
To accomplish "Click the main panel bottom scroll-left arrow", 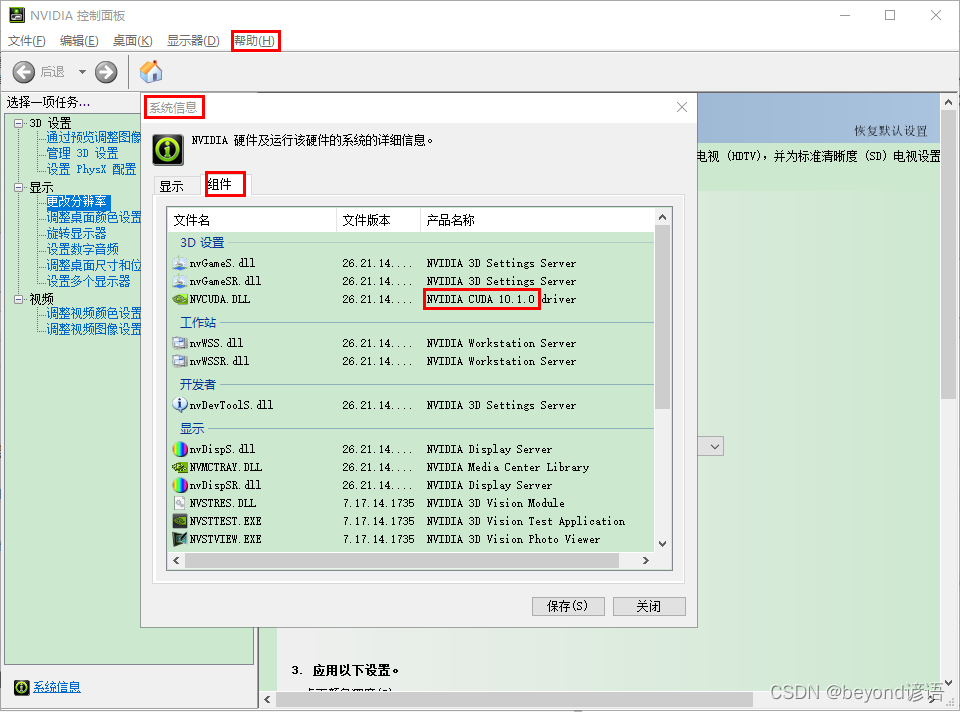I will (x=267, y=699).
